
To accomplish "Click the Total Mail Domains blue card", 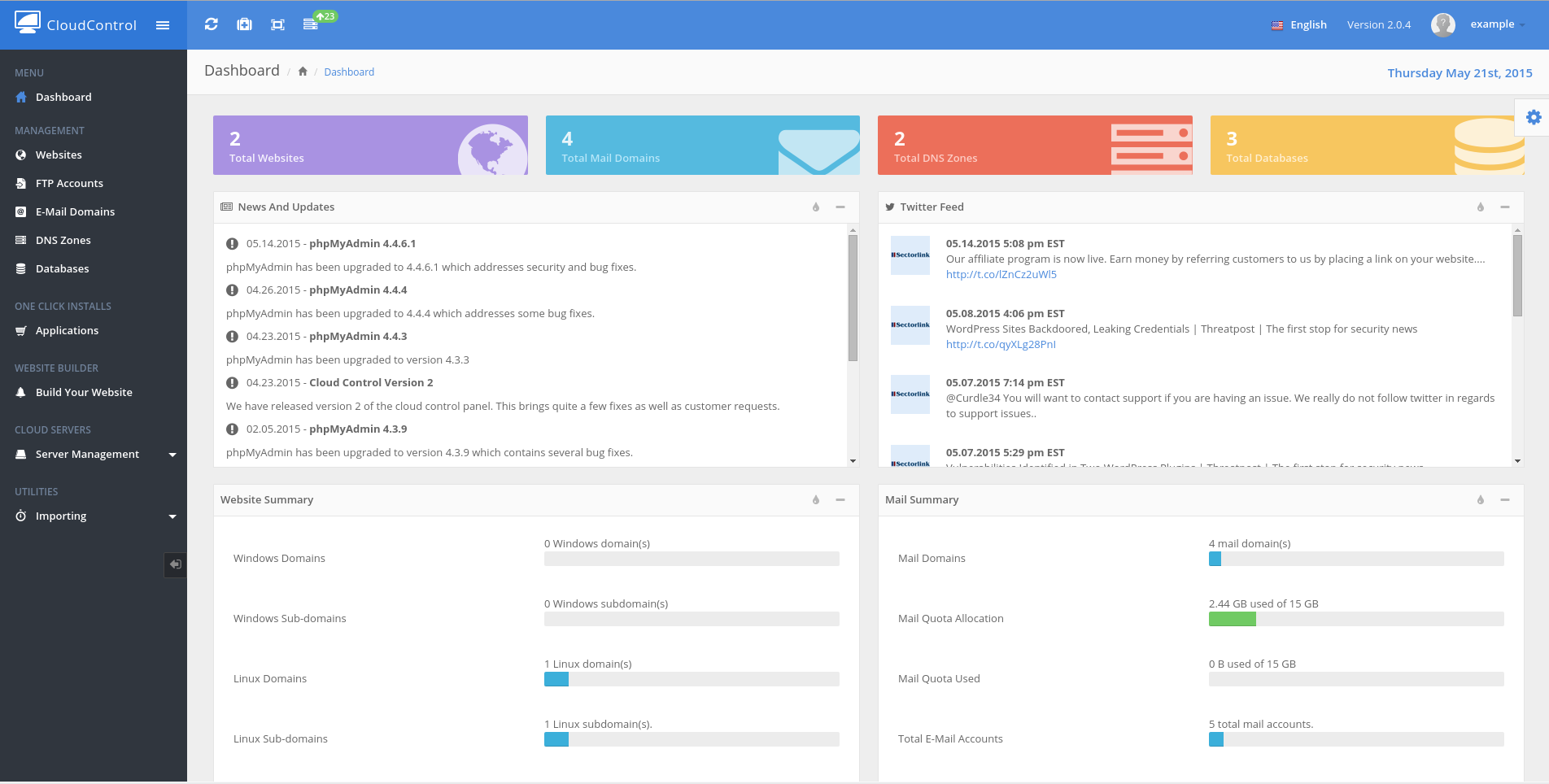I will click(x=703, y=145).
